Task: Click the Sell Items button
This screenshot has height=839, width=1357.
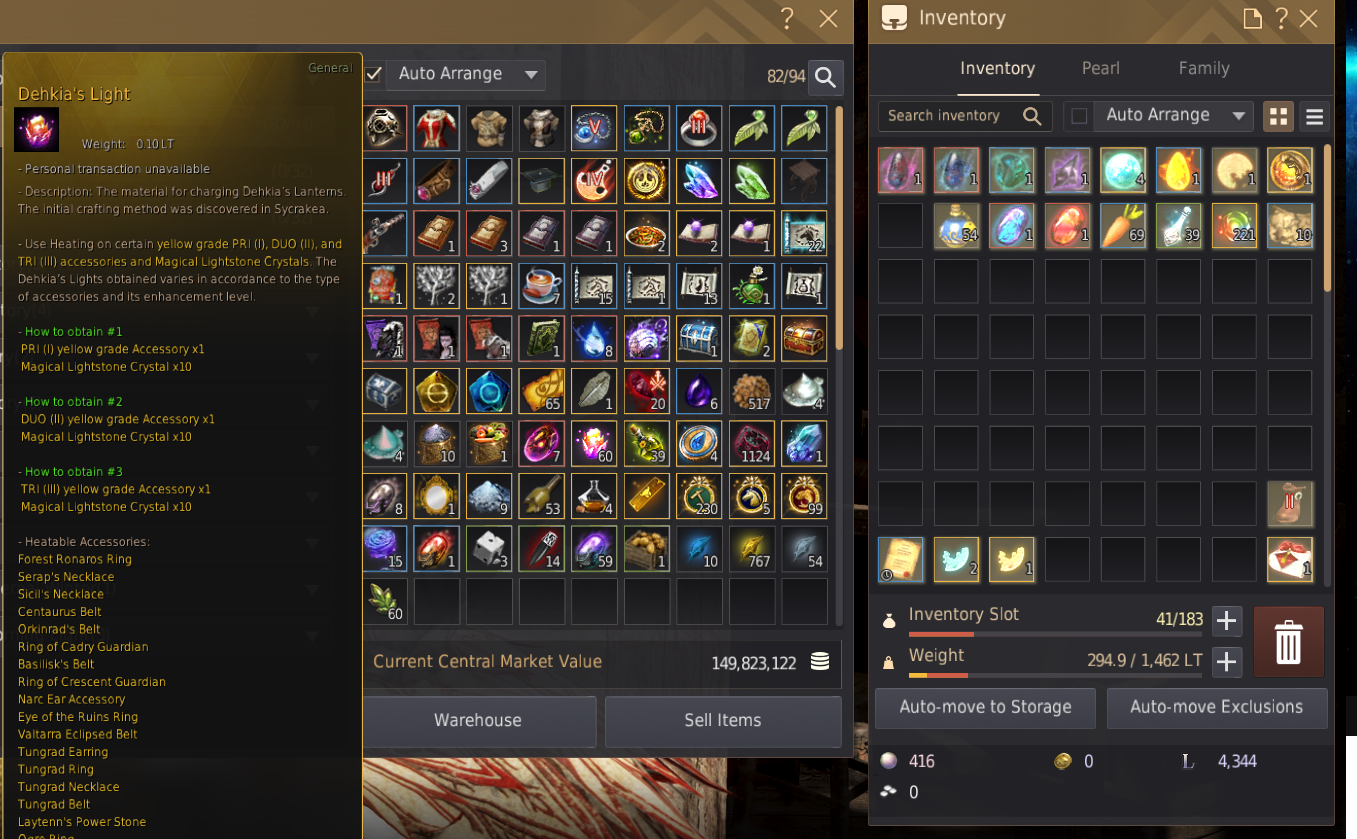Action: coord(722,721)
